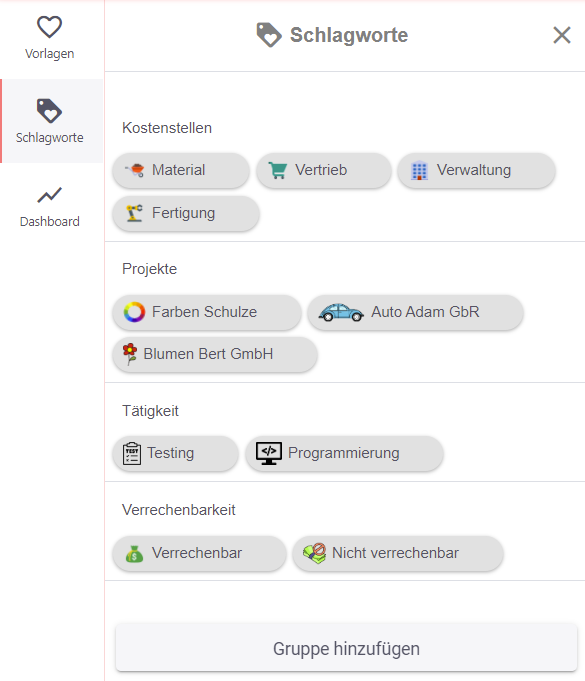Click the money bag icon on Verrechenbar
Image resolution: width=585 pixels, height=681 pixels.
pos(134,554)
